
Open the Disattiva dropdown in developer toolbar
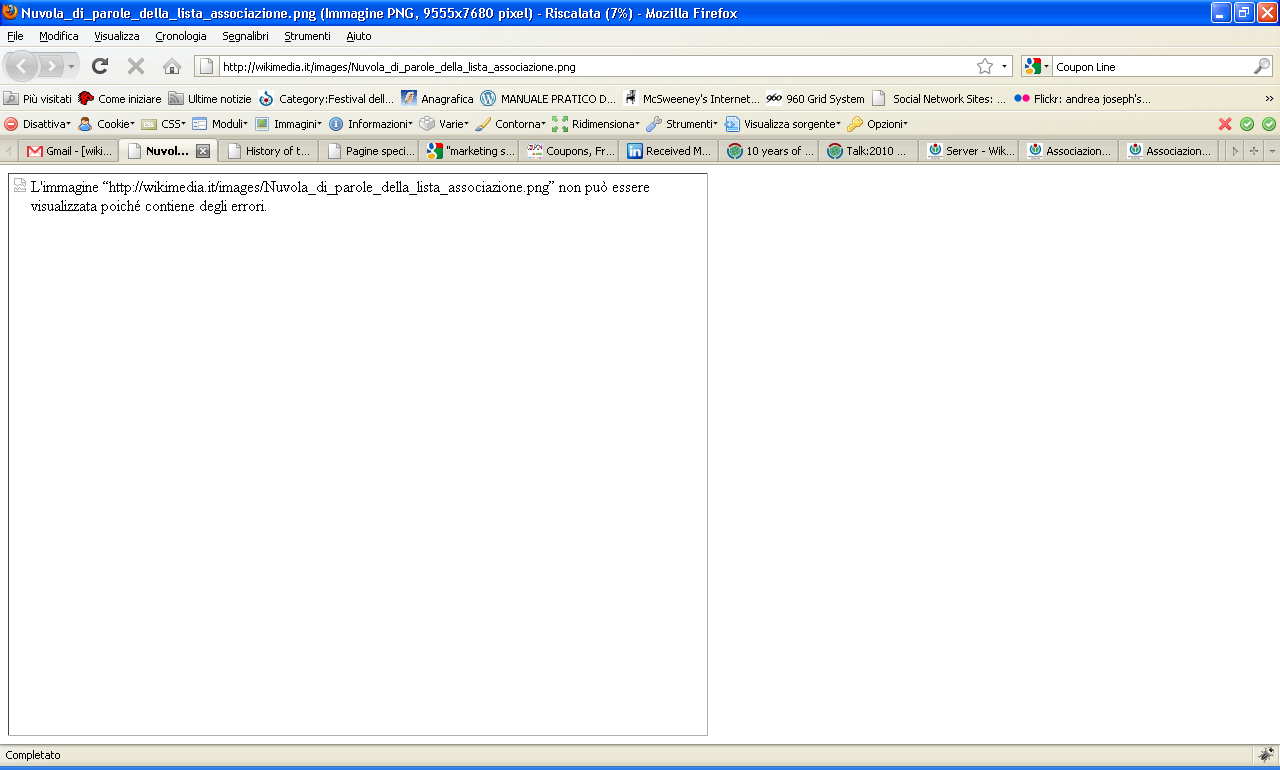(x=38, y=124)
